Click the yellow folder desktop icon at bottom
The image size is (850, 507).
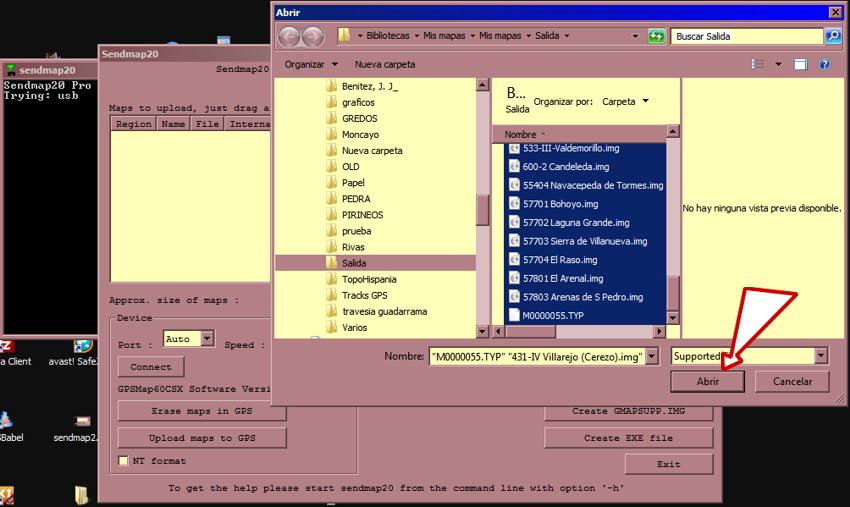tap(81, 495)
